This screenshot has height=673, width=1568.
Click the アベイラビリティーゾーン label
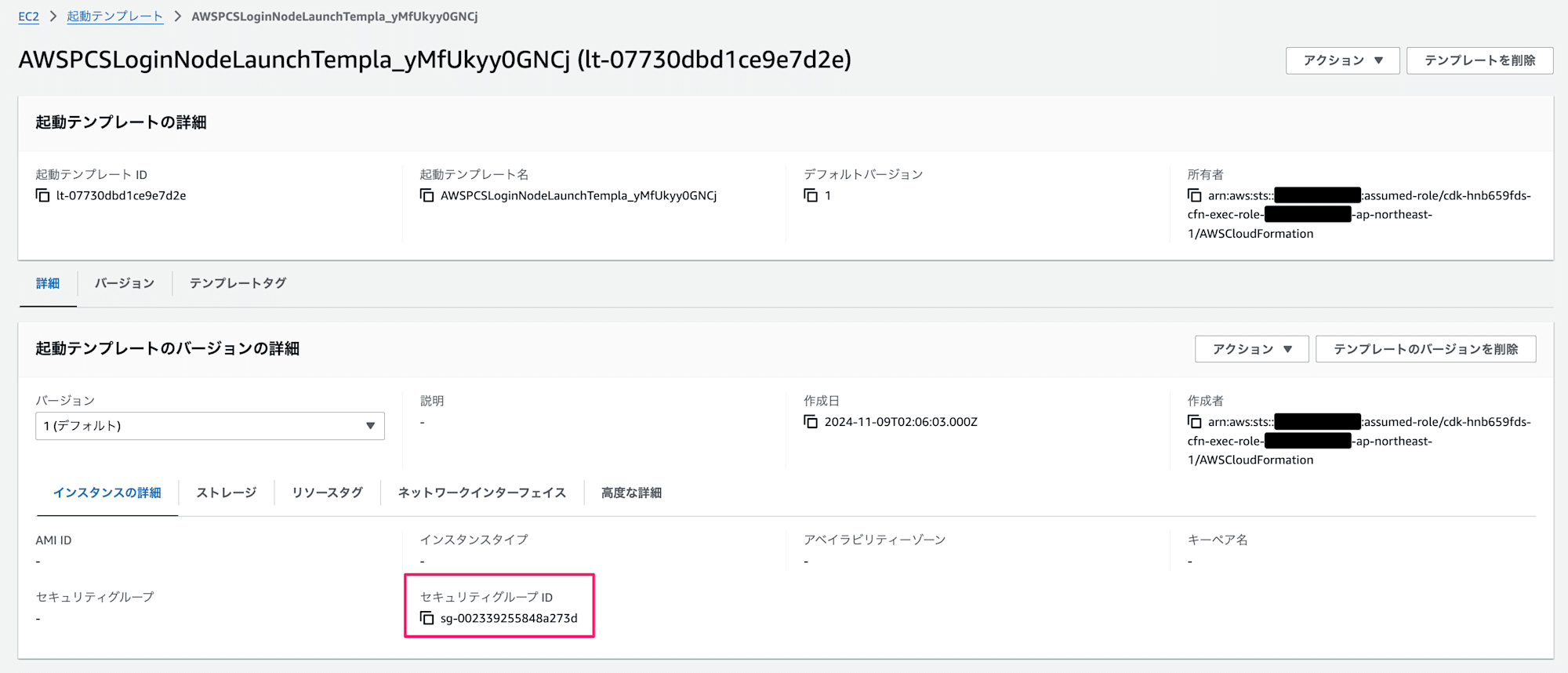[x=875, y=540]
